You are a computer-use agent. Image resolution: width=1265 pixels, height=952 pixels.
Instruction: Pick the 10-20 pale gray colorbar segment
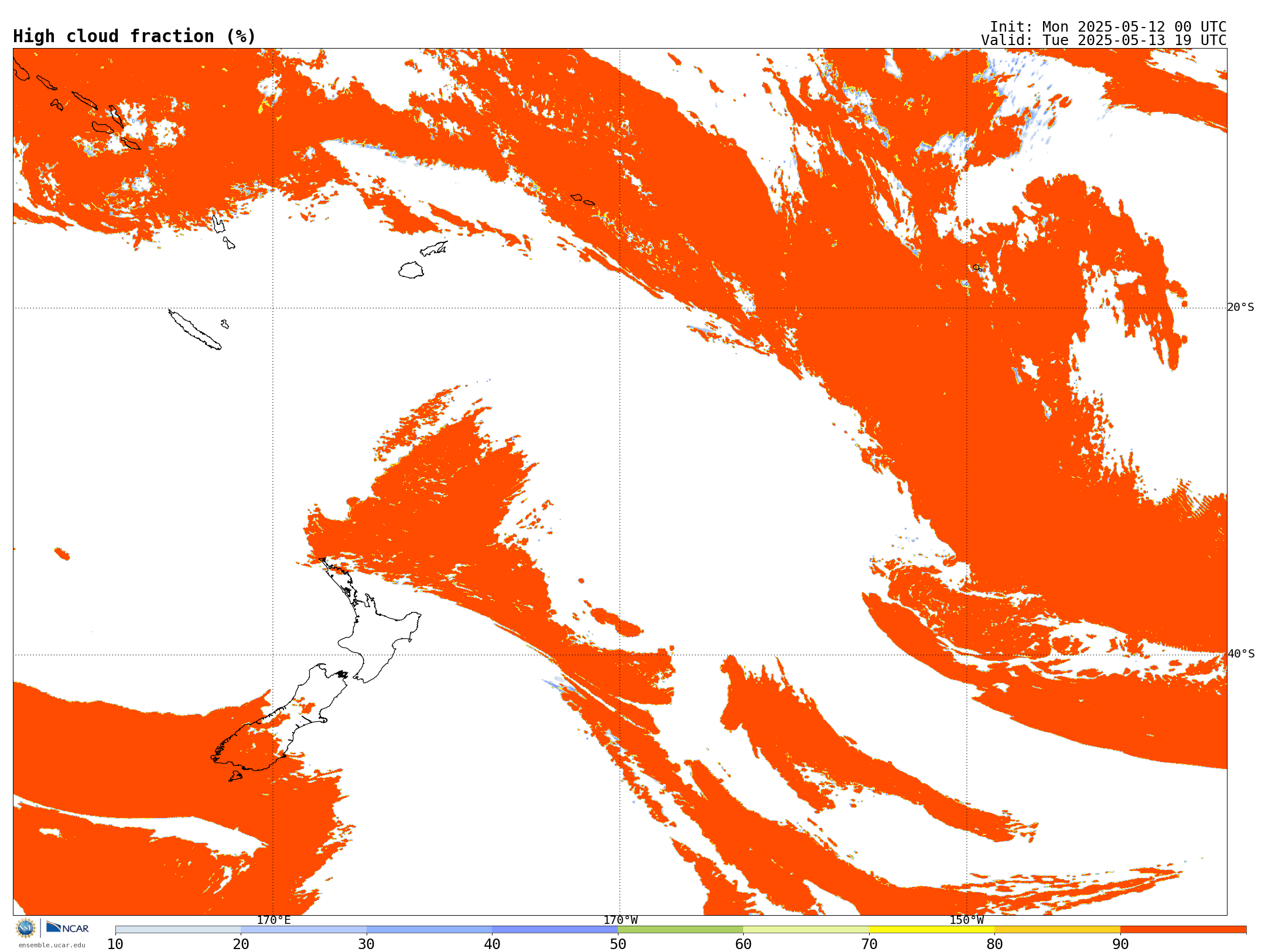click(x=178, y=930)
